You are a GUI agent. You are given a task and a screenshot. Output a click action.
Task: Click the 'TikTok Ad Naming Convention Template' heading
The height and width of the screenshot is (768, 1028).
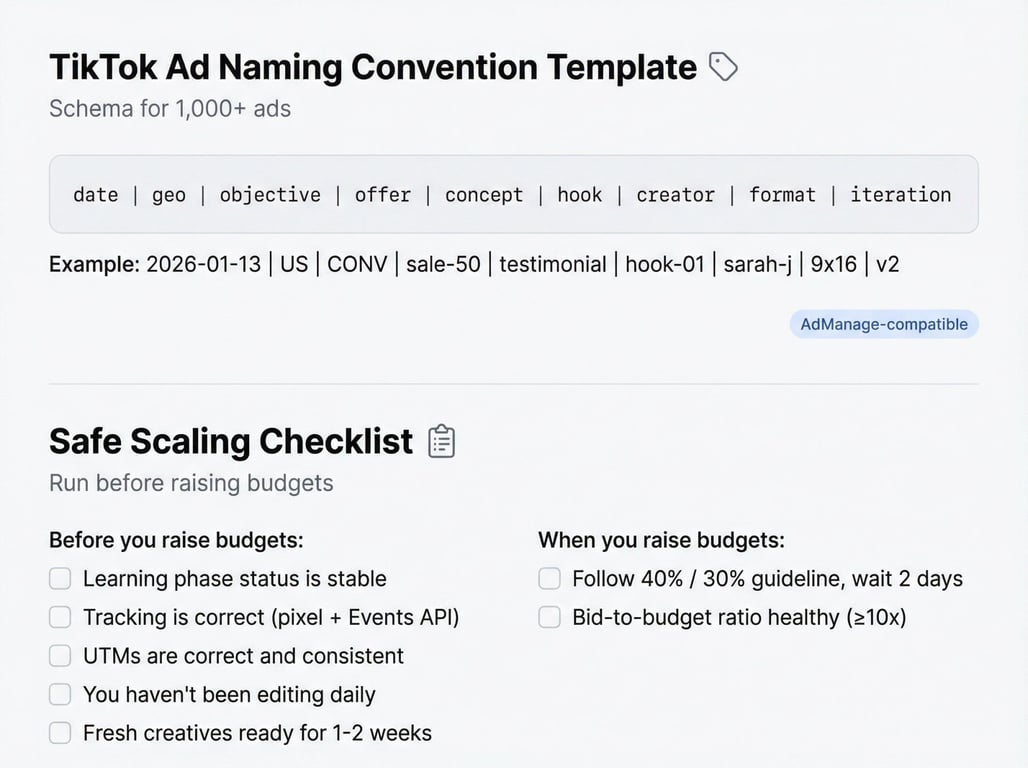[x=373, y=68]
